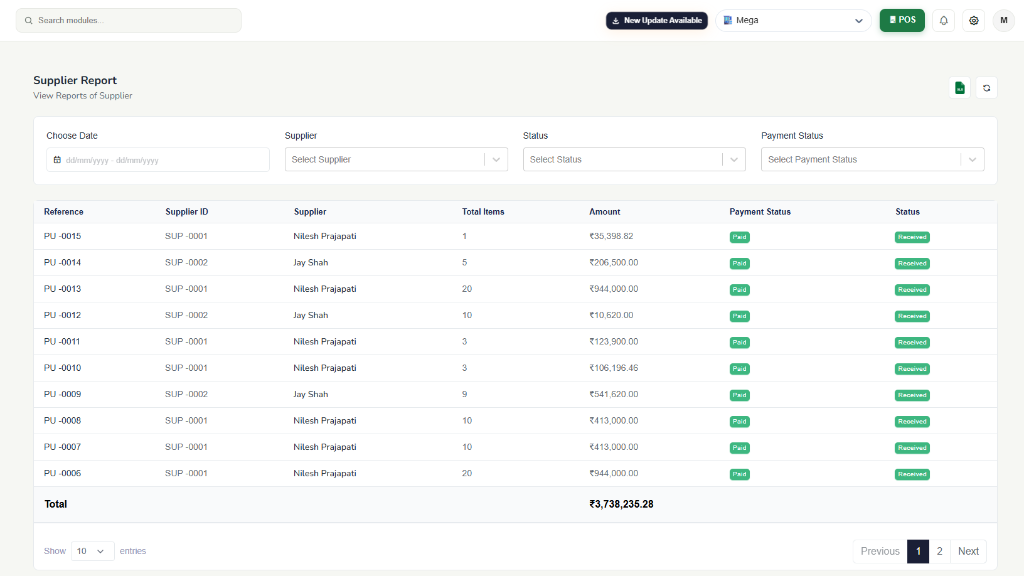The image size is (1024, 576).
Task: Select reference PU -0007
Action: (62, 447)
